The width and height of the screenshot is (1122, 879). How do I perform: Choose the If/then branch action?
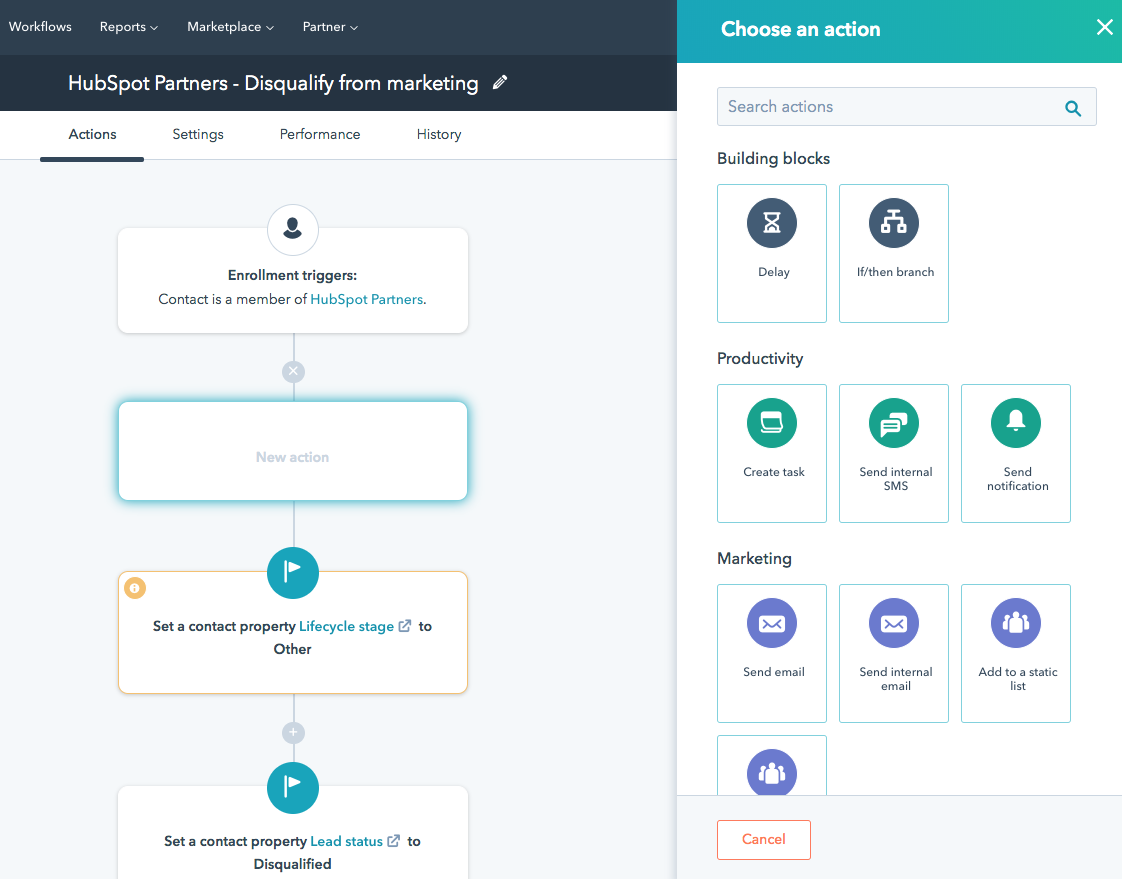(x=894, y=253)
